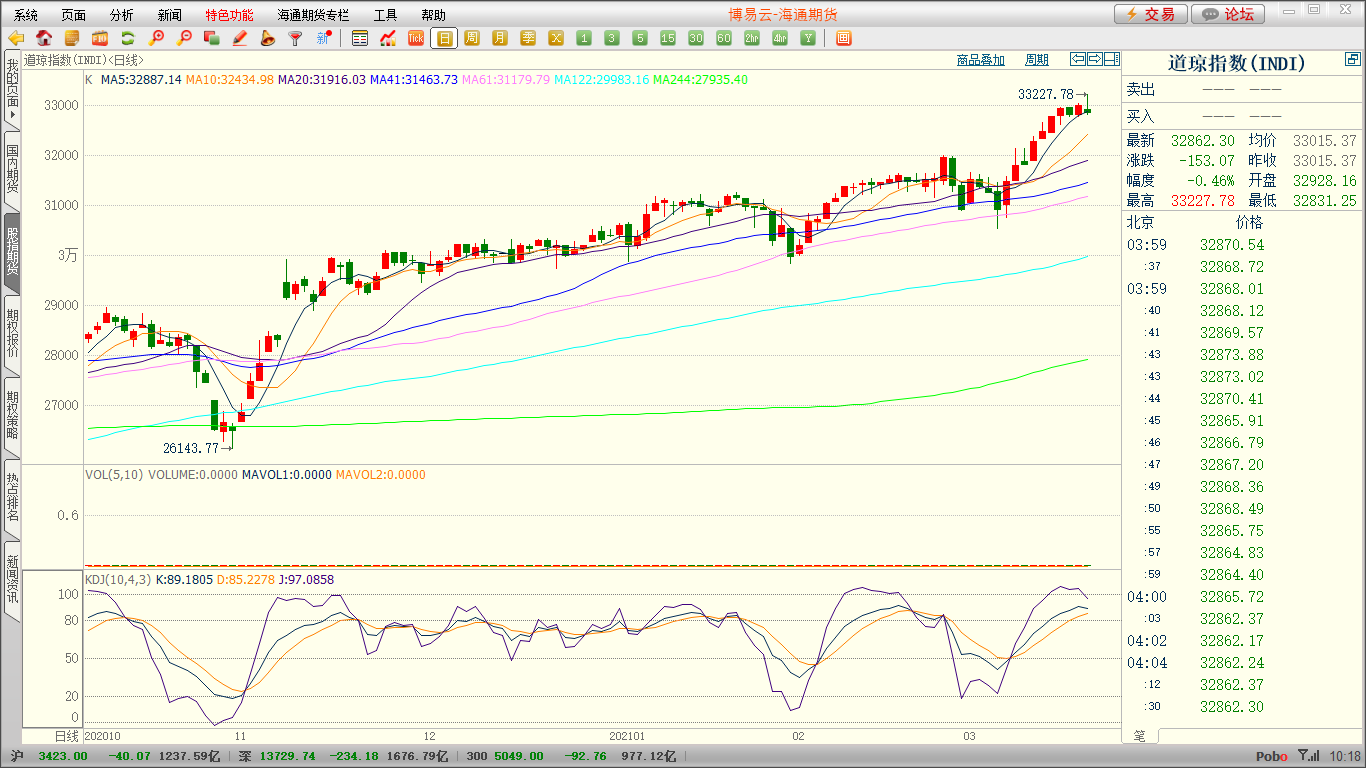Open the Tick chart icon

(416, 38)
